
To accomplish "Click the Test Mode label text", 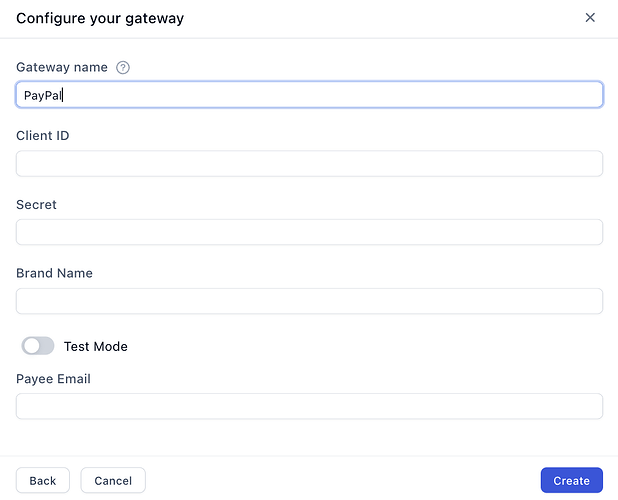I will (96, 347).
